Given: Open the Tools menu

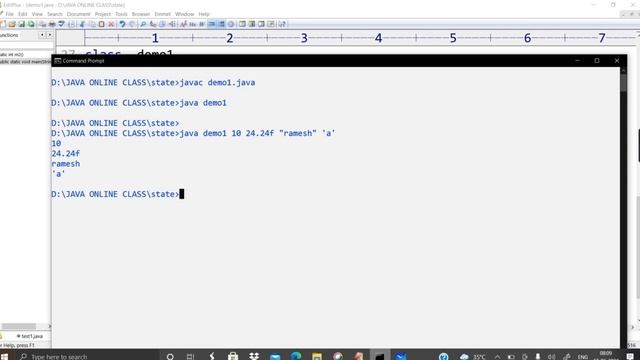Looking at the screenshot, I should [121, 14].
